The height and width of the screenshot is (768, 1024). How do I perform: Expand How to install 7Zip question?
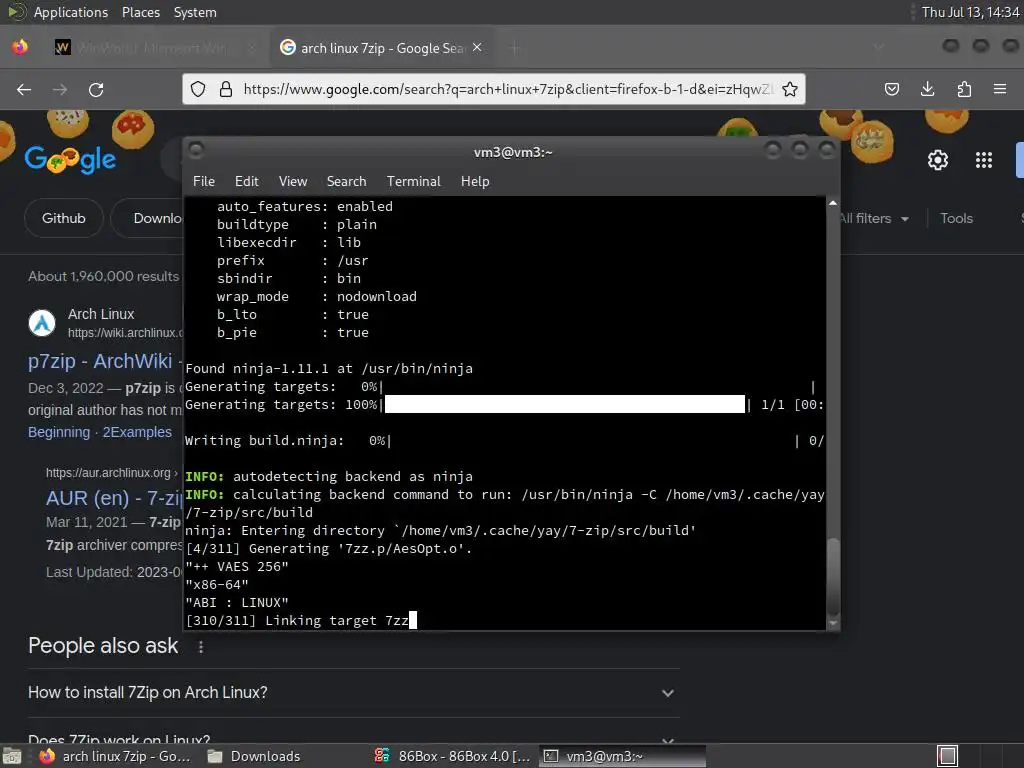point(353,693)
